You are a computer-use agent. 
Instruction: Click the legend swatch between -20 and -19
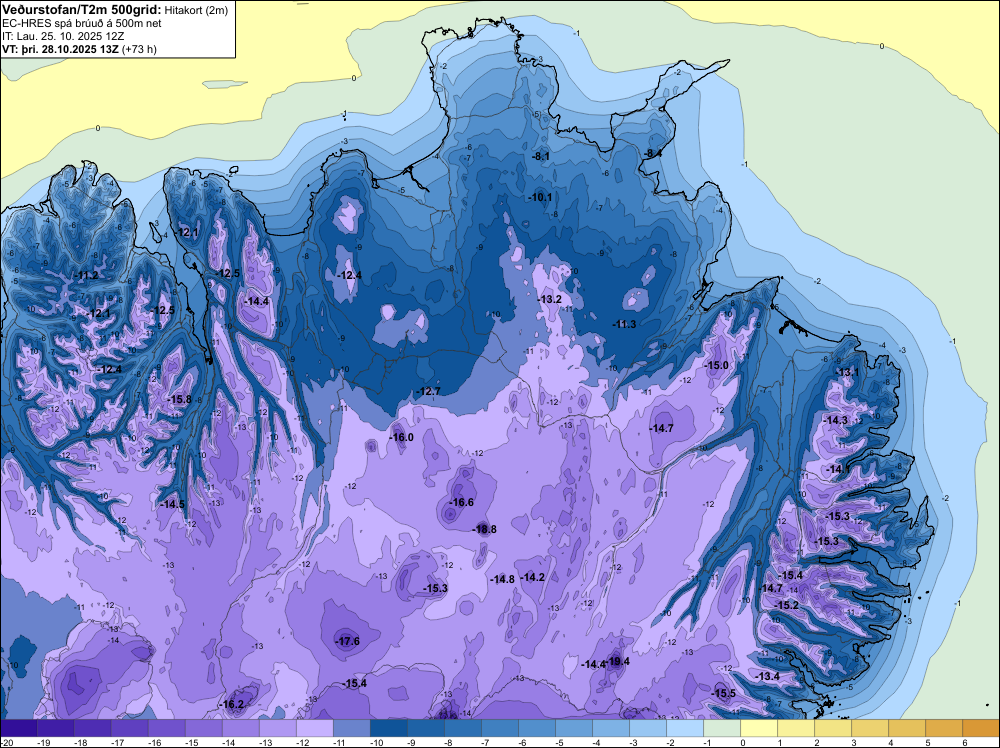pos(18,727)
